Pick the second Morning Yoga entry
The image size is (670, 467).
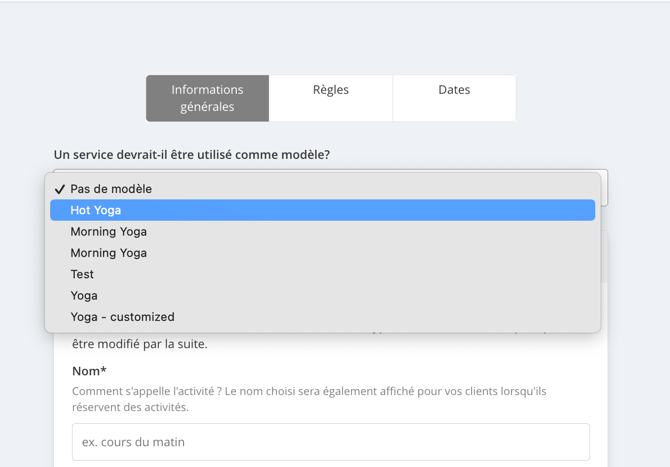(323, 253)
